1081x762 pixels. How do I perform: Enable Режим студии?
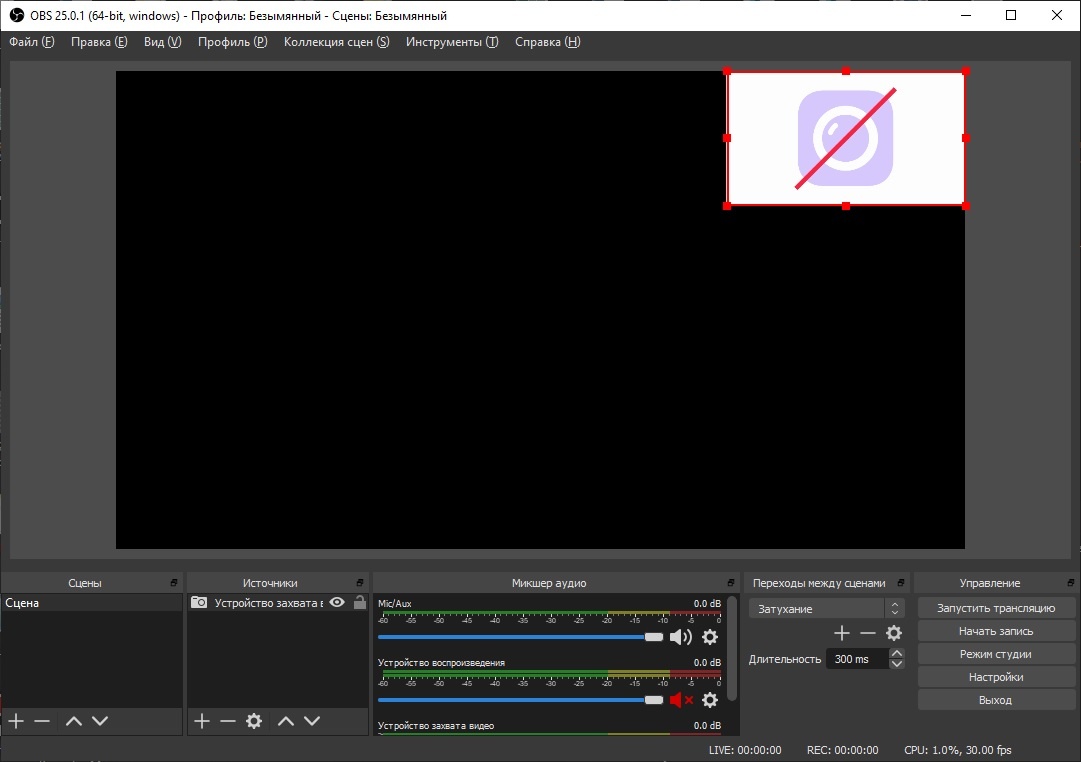pos(996,654)
